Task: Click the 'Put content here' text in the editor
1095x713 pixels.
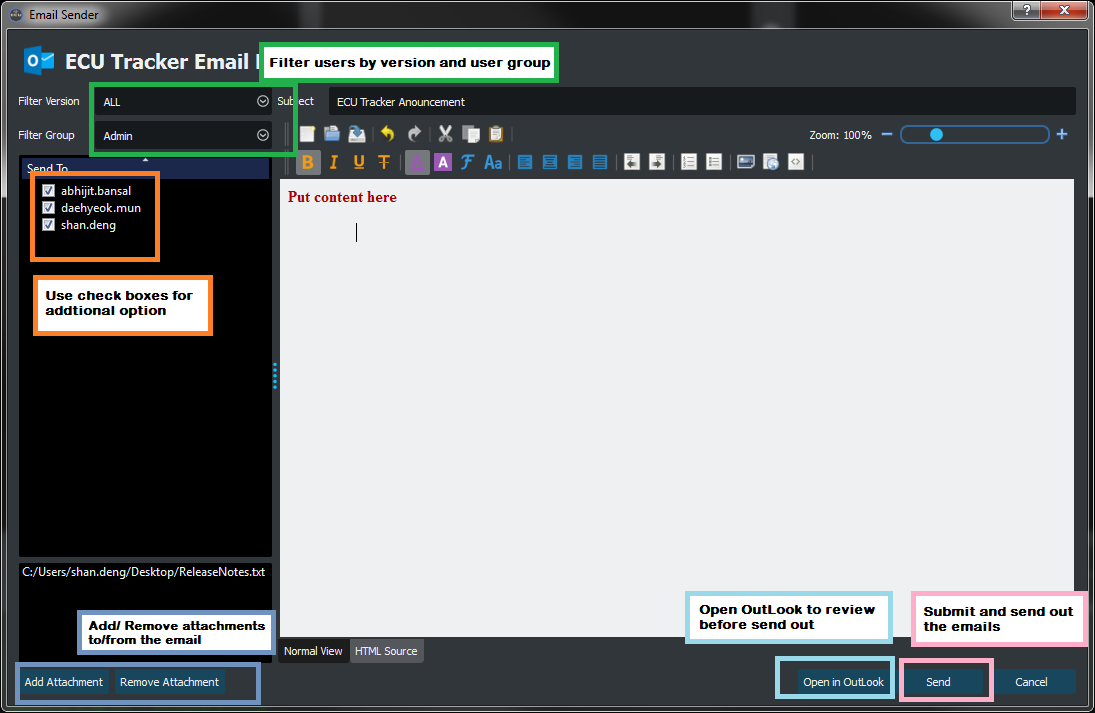Action: coord(342,197)
